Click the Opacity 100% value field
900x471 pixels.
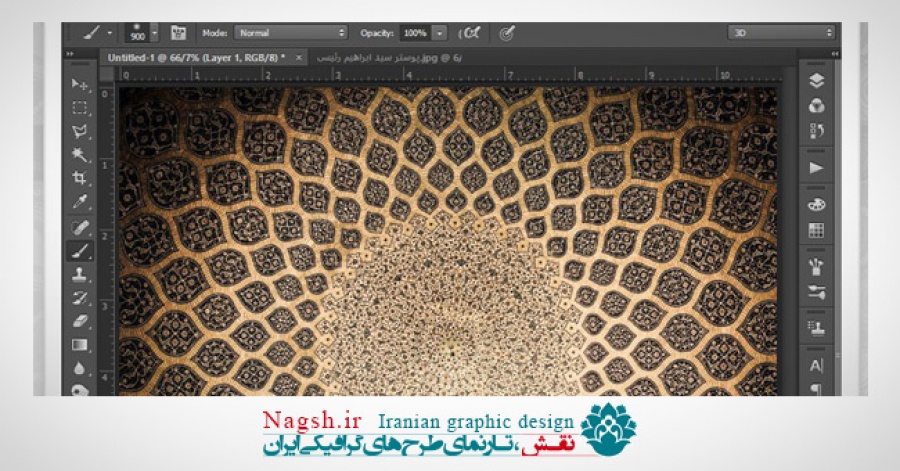pos(415,33)
